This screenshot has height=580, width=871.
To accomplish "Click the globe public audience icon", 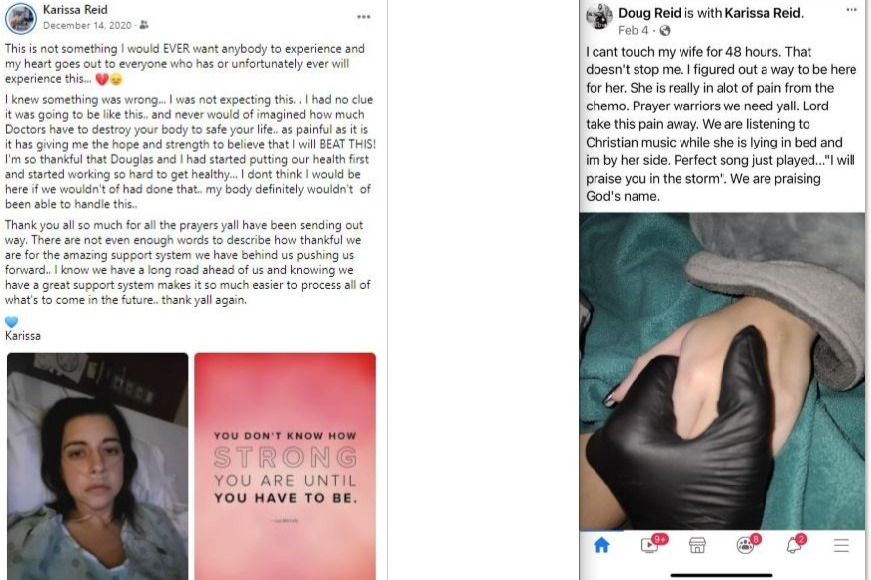I will 665,31.
